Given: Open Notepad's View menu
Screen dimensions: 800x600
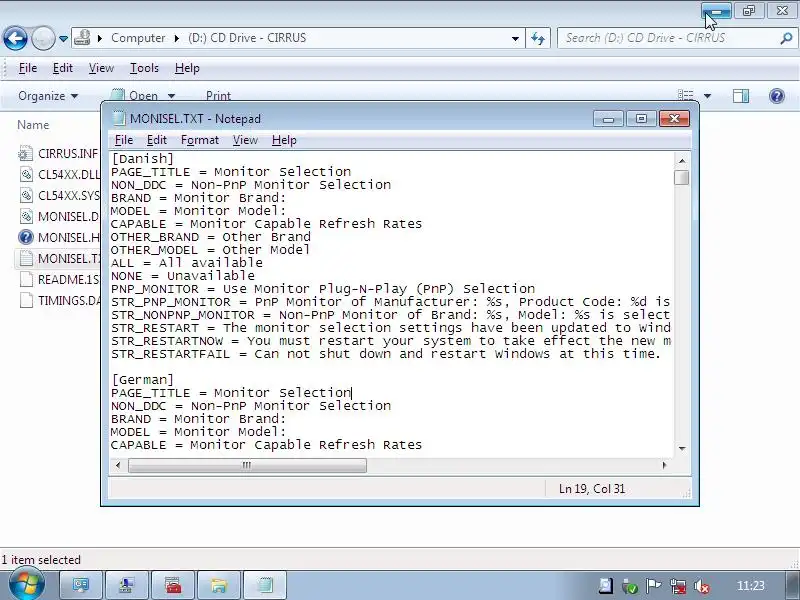Looking at the screenshot, I should [245, 140].
